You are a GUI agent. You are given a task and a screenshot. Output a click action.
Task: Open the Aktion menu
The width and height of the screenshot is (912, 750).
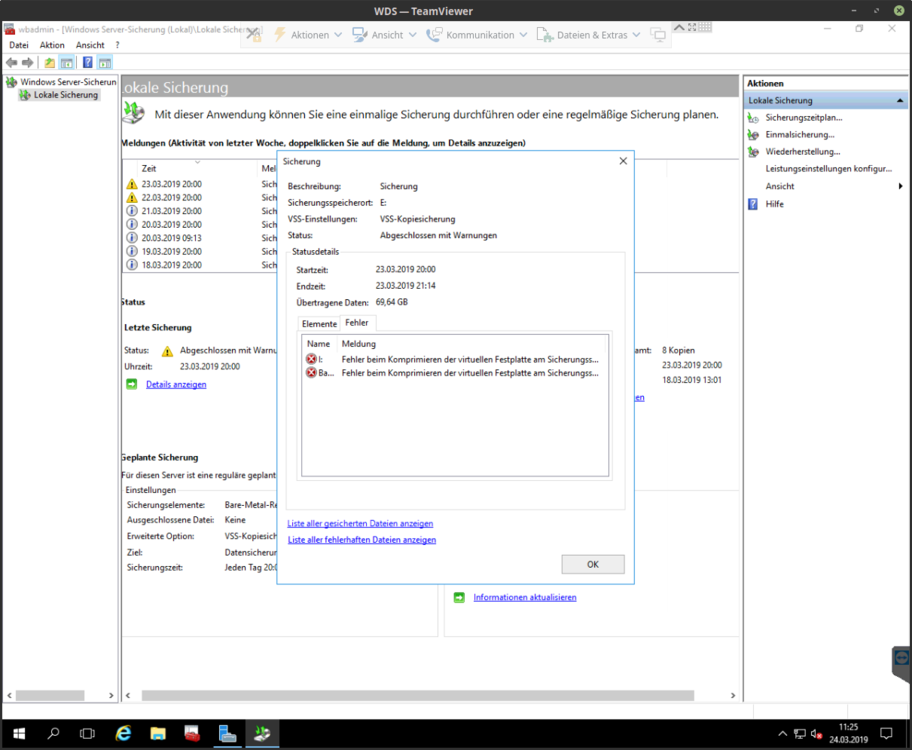52,45
